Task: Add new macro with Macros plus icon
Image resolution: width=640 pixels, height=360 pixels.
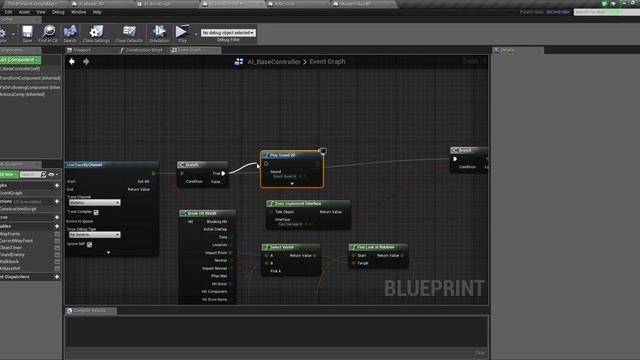Action: tap(57, 217)
